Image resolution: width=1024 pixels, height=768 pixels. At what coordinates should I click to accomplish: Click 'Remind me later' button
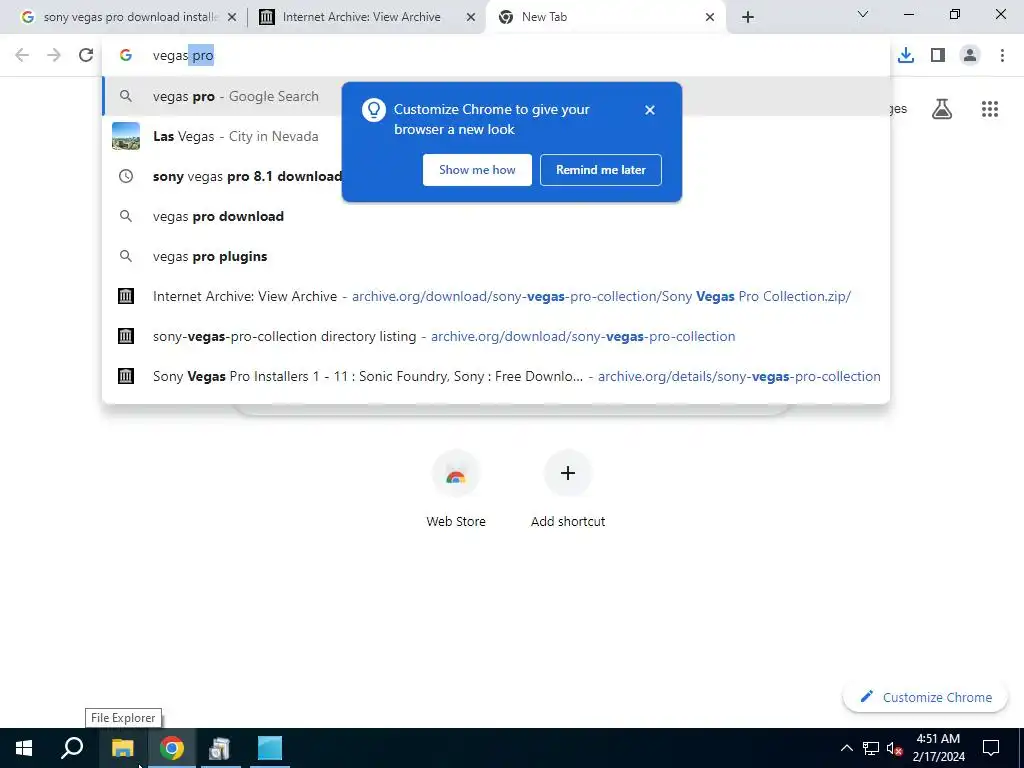pyautogui.click(x=601, y=170)
